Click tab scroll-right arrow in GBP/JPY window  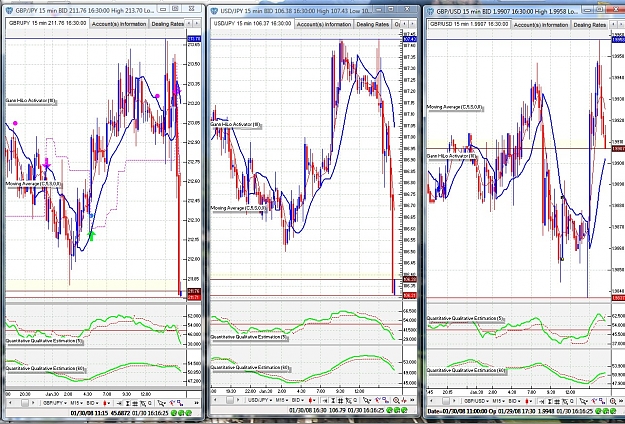[197, 24]
